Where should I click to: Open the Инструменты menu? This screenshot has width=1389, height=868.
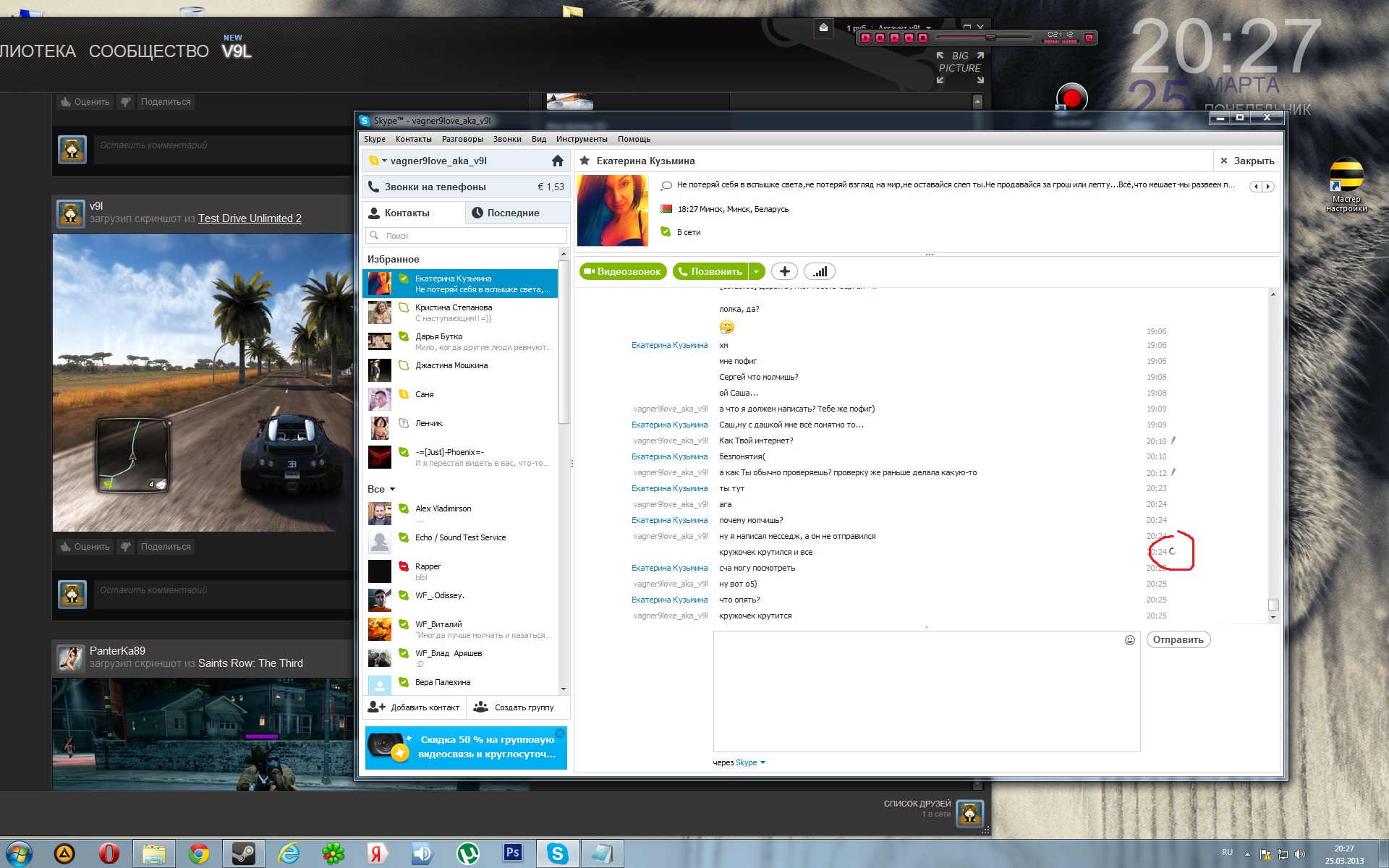582,139
